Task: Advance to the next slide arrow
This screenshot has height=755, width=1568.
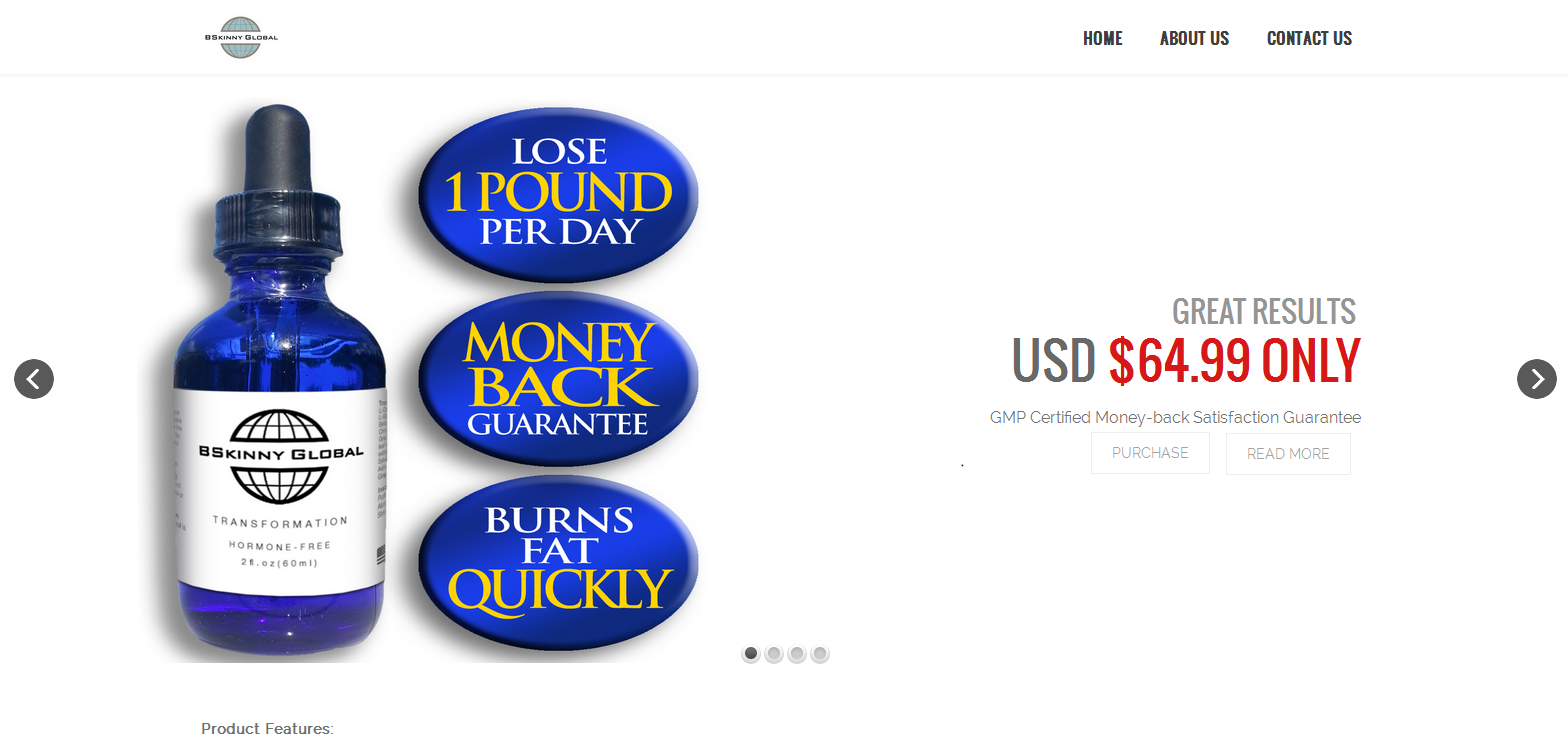Action: 1536,379
